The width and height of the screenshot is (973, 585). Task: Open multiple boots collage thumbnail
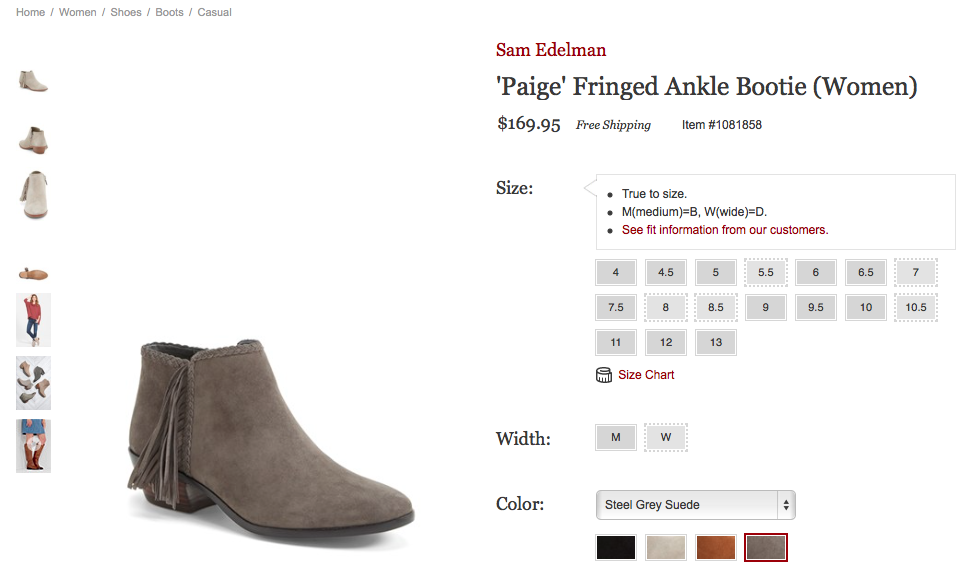[33, 383]
